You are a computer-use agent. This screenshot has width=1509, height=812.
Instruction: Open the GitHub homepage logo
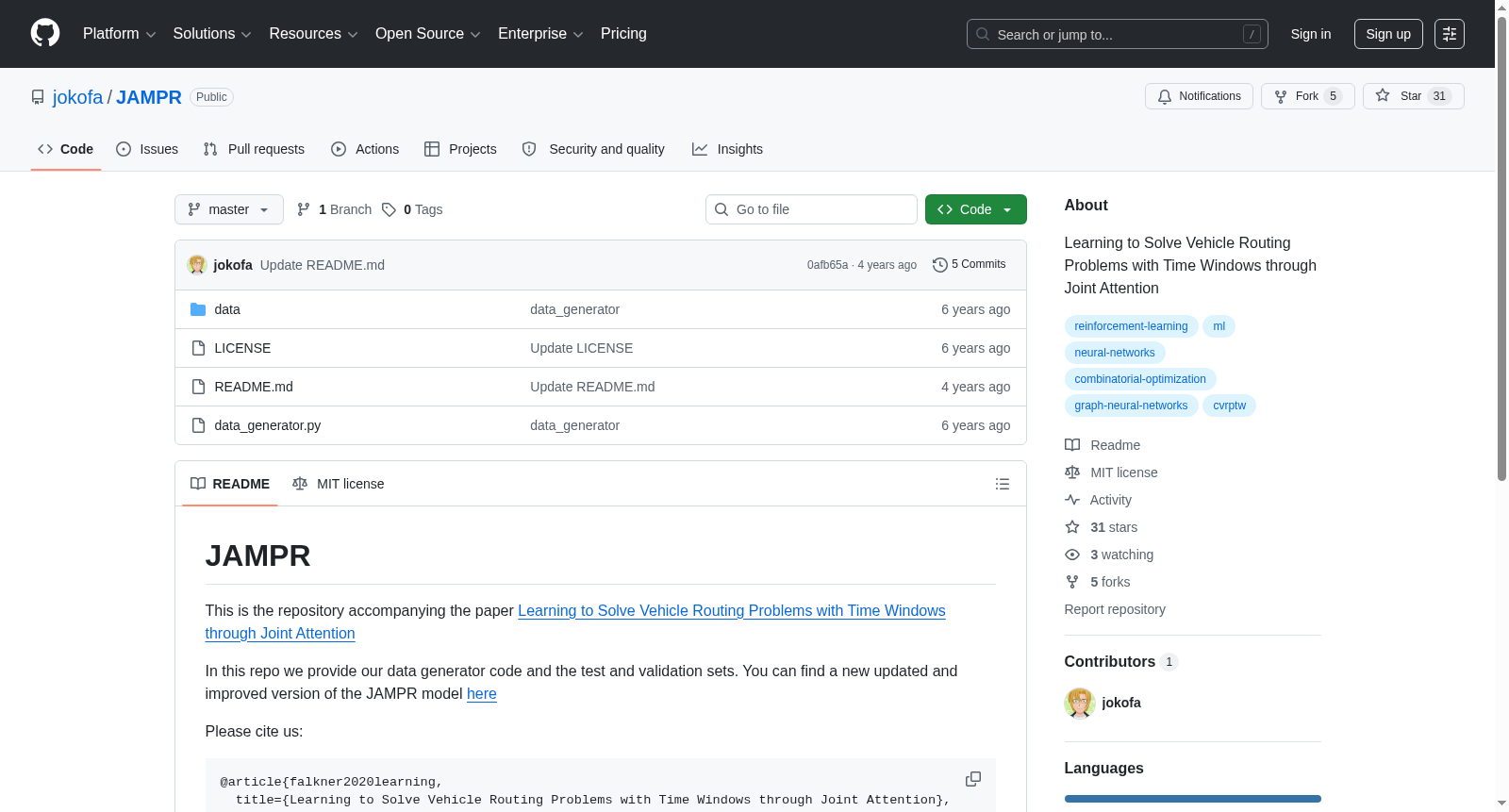click(45, 33)
